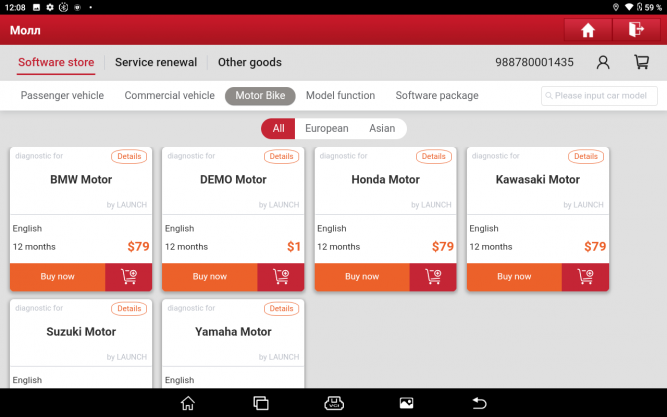Open Details for Suzuki Motor
Viewport: 667px width, 417px height.
[x=129, y=309]
